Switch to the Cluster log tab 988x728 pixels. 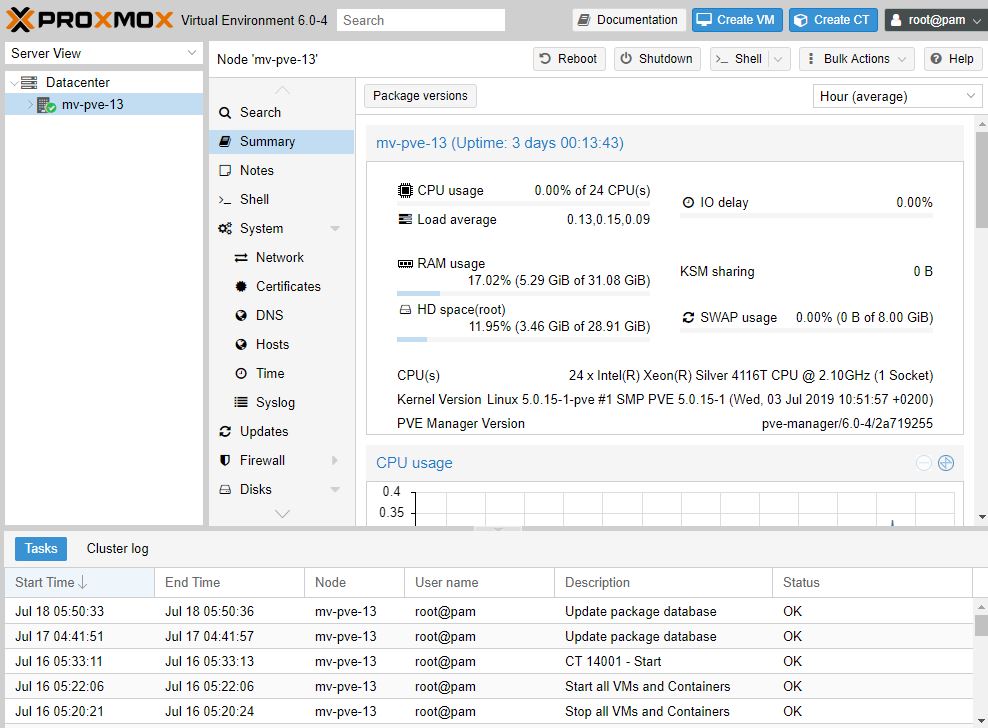117,548
